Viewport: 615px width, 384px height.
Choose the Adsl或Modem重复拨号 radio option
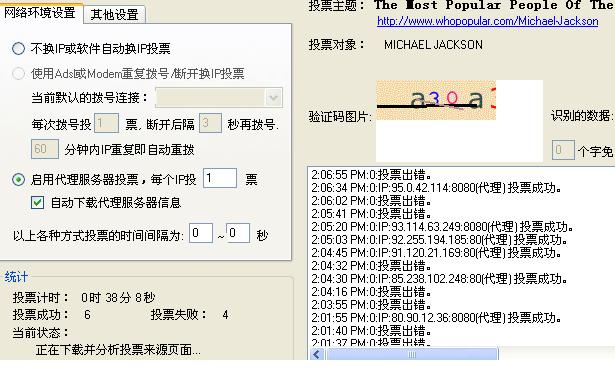tap(18, 73)
